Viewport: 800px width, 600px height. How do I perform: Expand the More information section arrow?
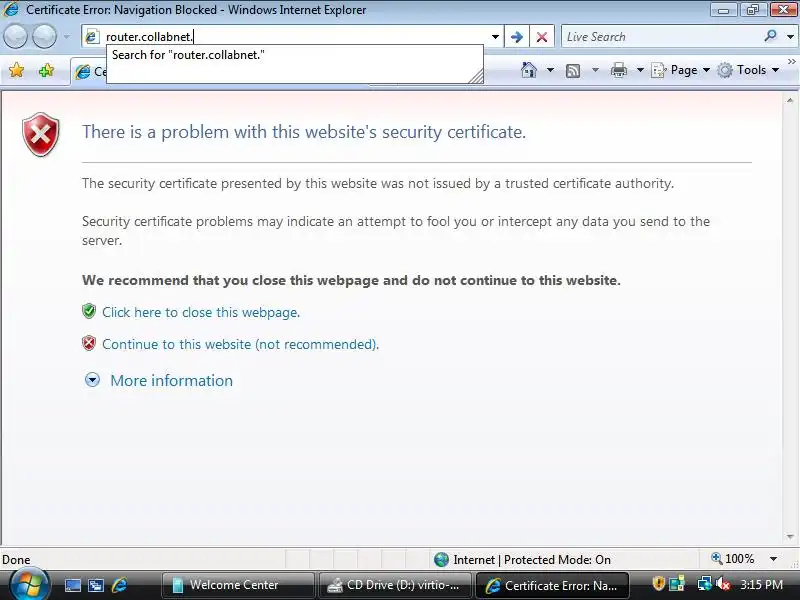pyautogui.click(x=92, y=380)
